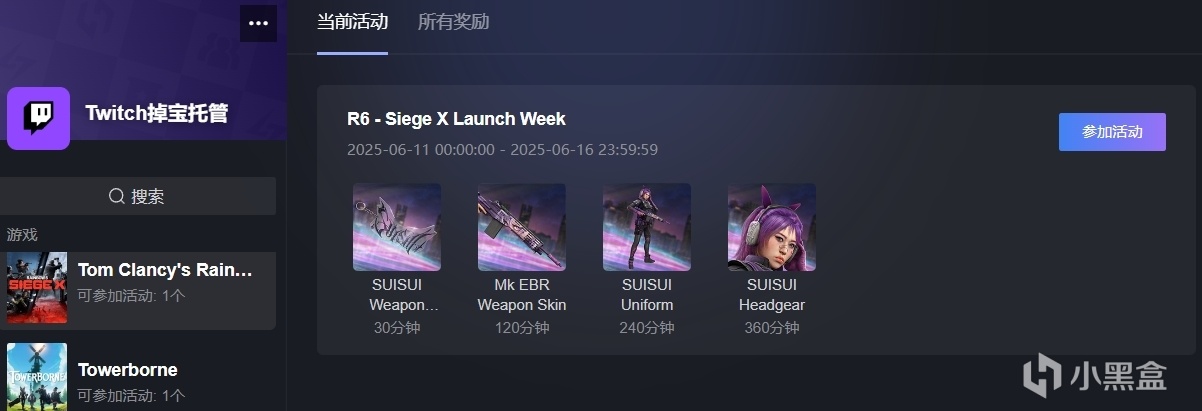The width and height of the screenshot is (1202, 411).
Task: Click the 参加活动 button
Action: [1112, 132]
